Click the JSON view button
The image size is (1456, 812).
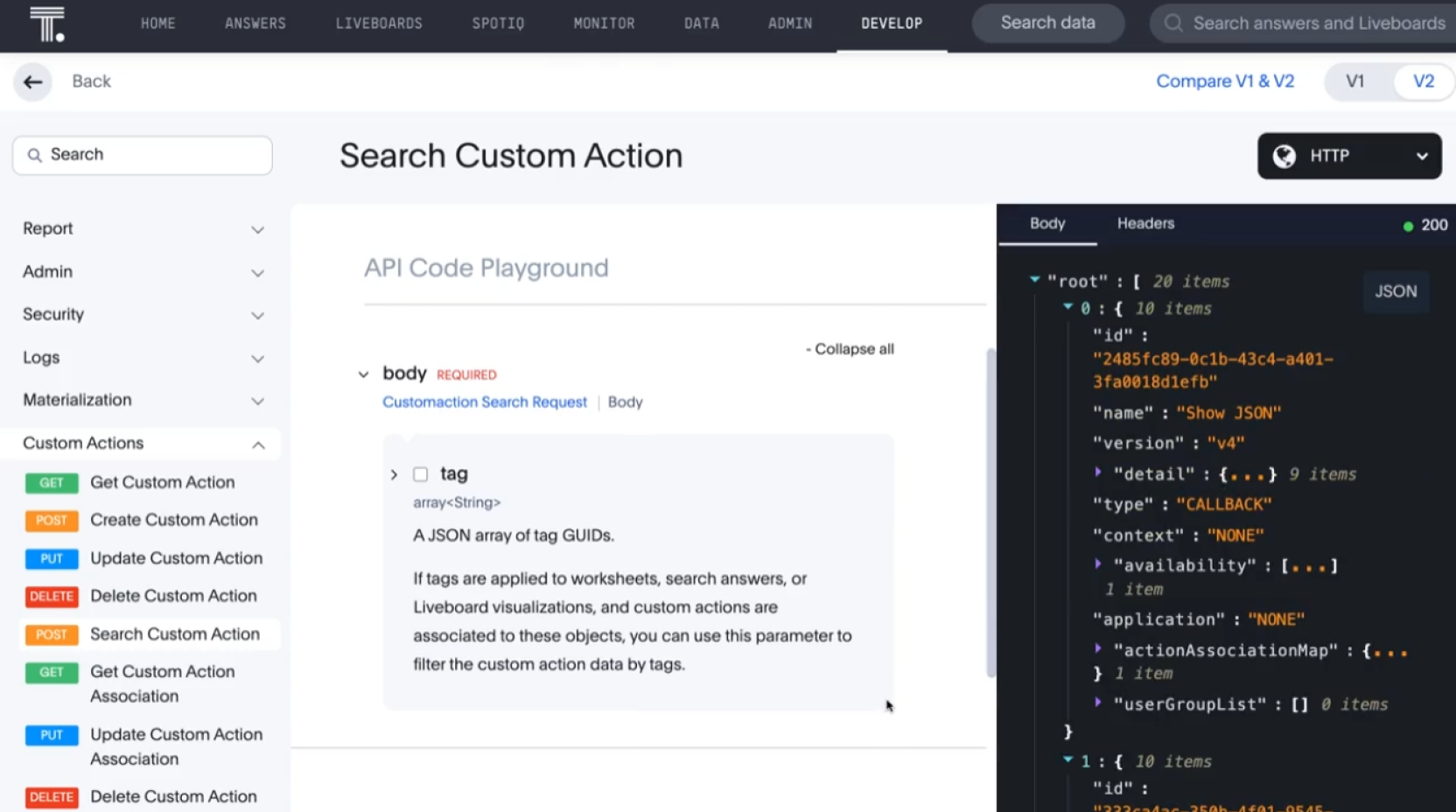coord(1396,292)
